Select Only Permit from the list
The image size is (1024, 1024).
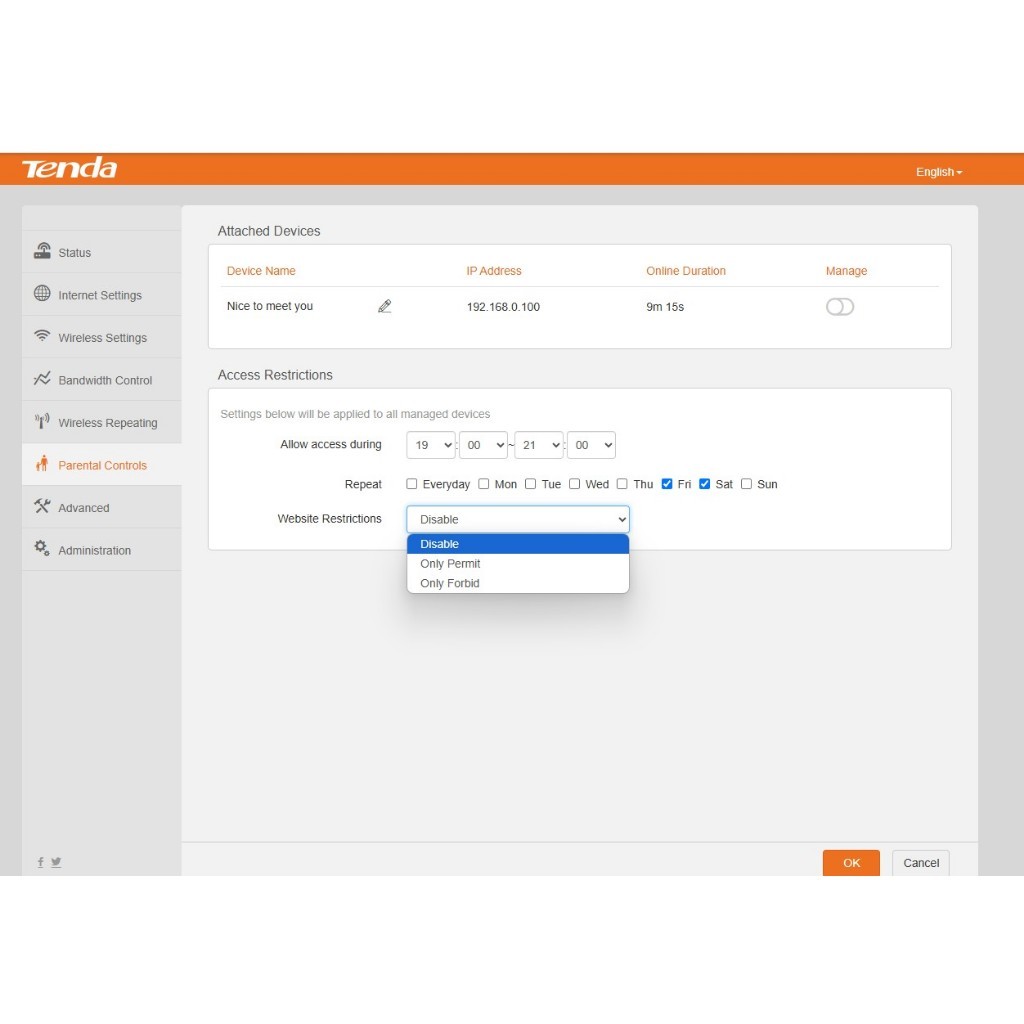451,564
